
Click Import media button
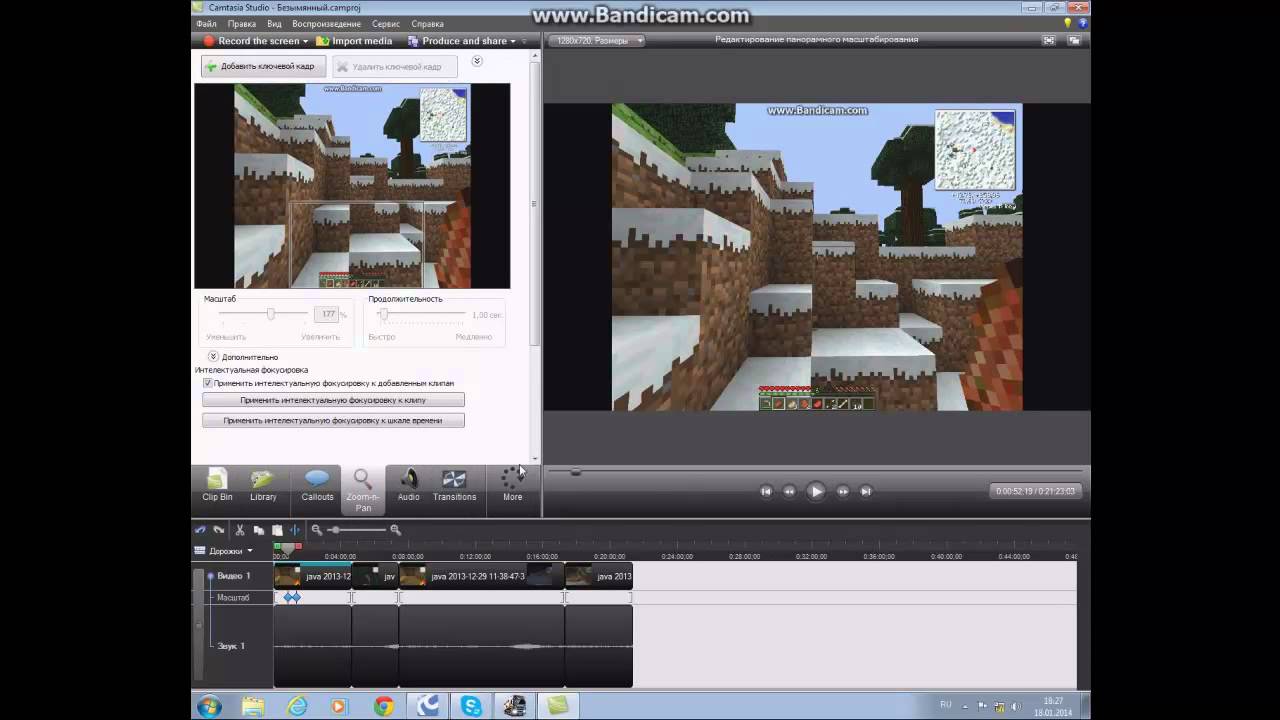coord(354,41)
